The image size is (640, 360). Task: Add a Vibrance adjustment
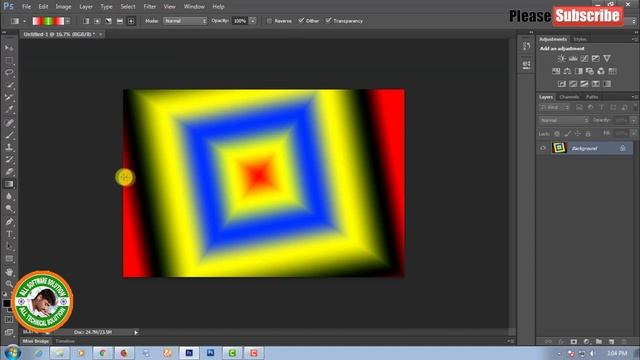[607, 59]
